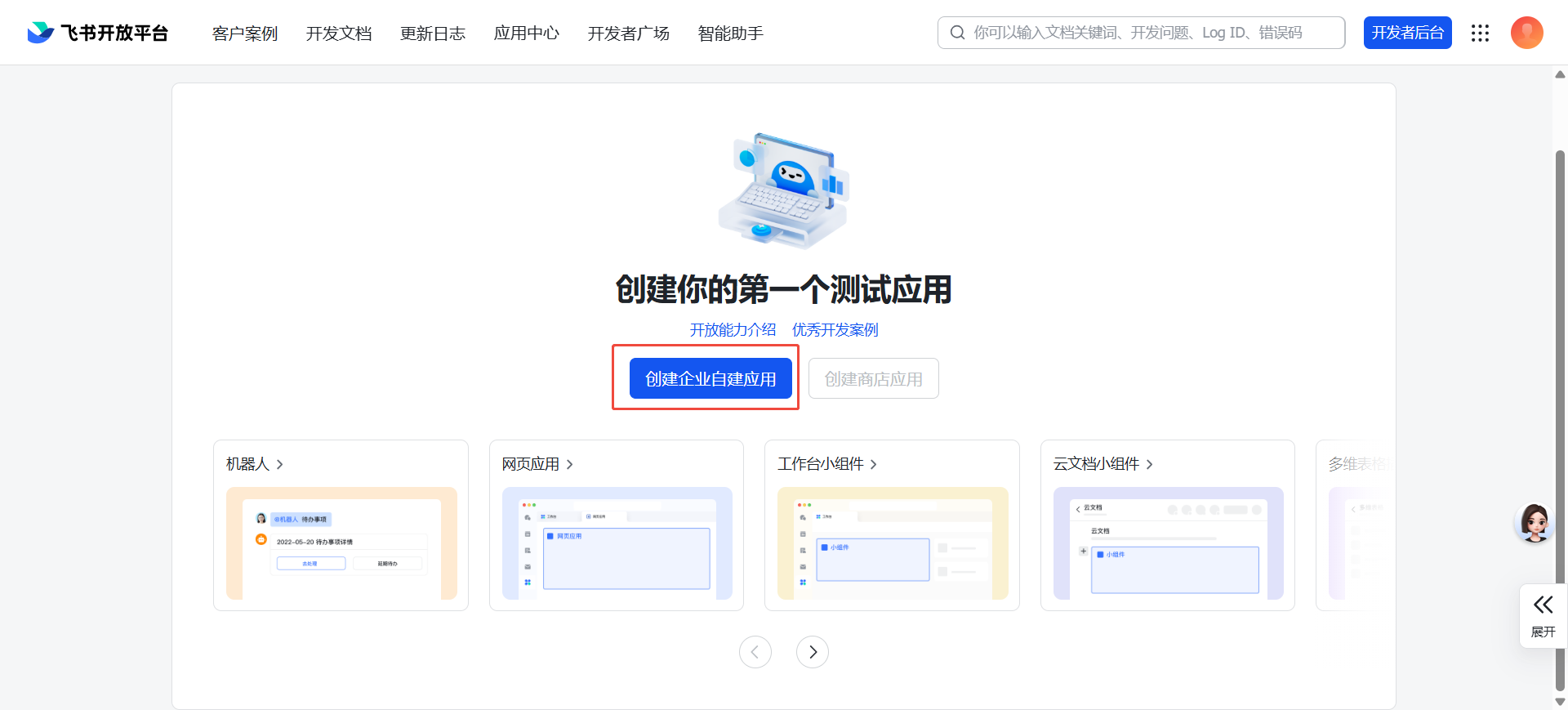Viewport: 1568px width, 710px height.
Task: Open the nine-dot apps grid icon
Action: 1480,33
